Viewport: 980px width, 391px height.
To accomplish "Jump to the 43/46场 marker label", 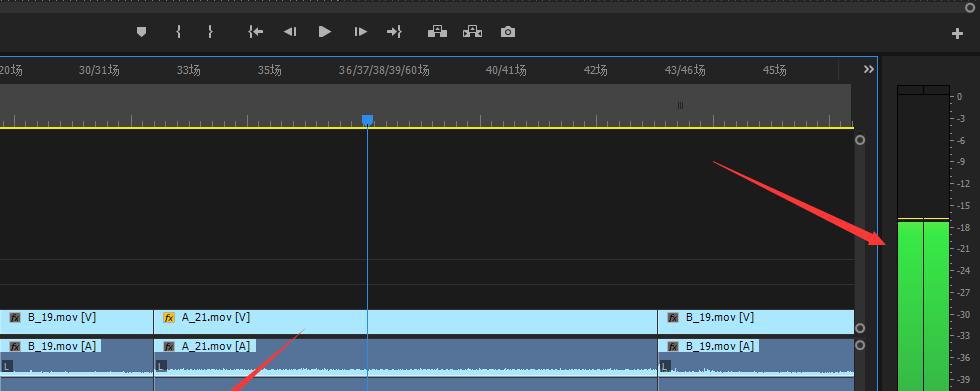I will pos(685,71).
